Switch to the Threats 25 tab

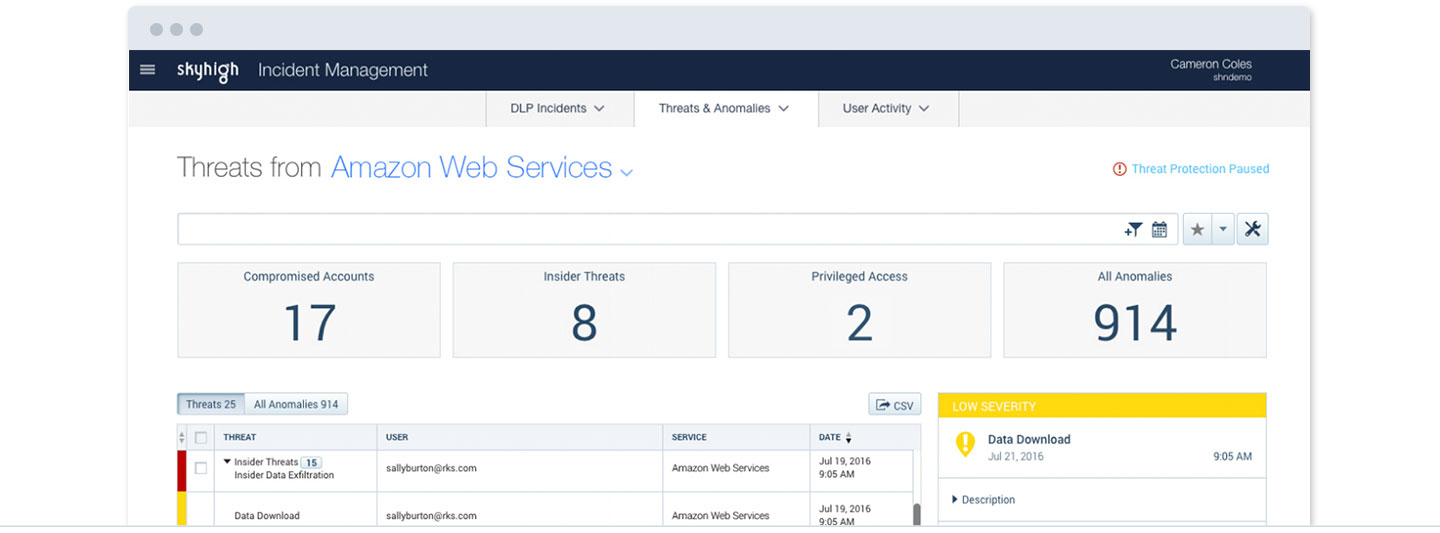(x=211, y=404)
